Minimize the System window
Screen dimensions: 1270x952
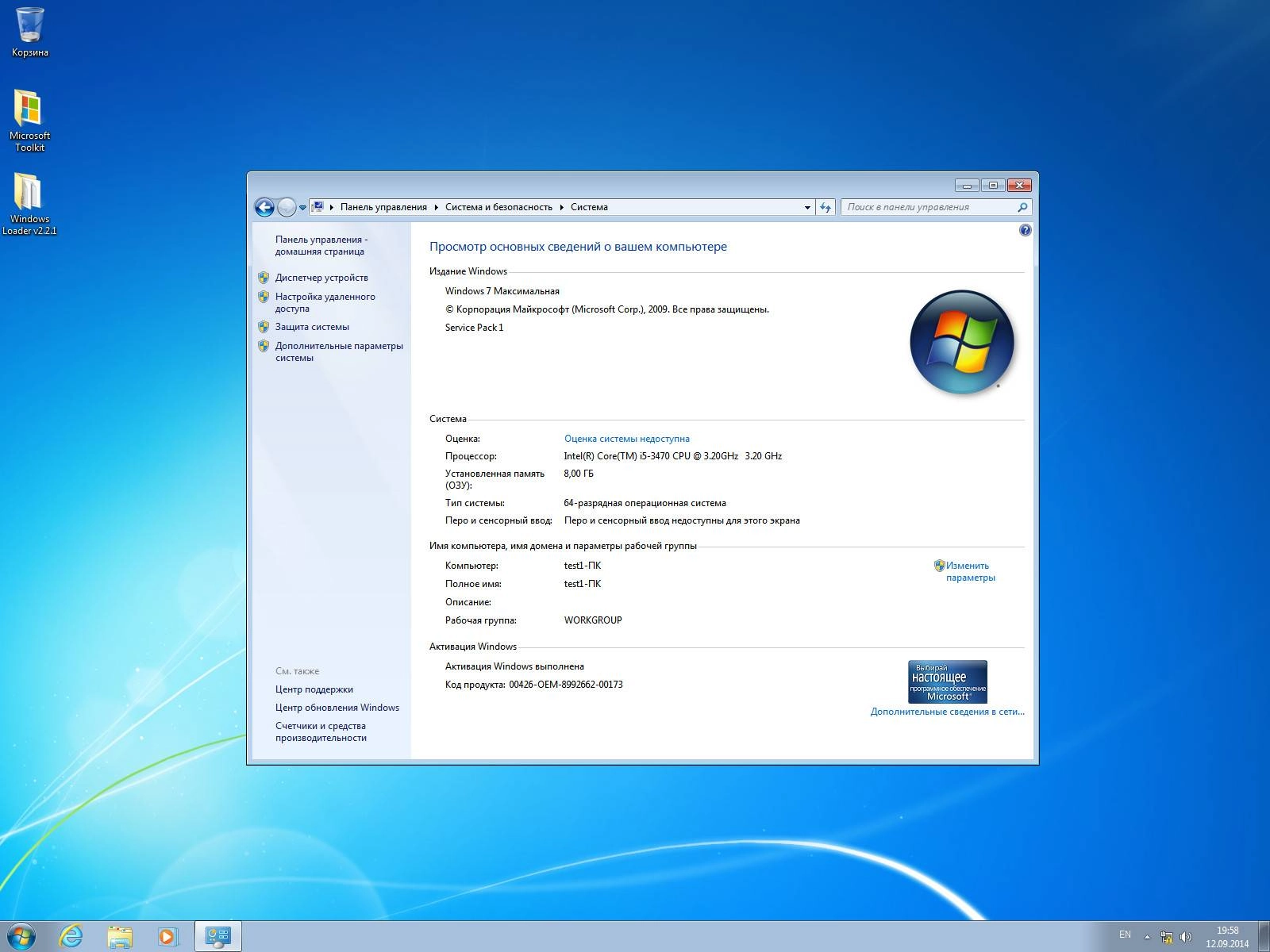coord(967,186)
